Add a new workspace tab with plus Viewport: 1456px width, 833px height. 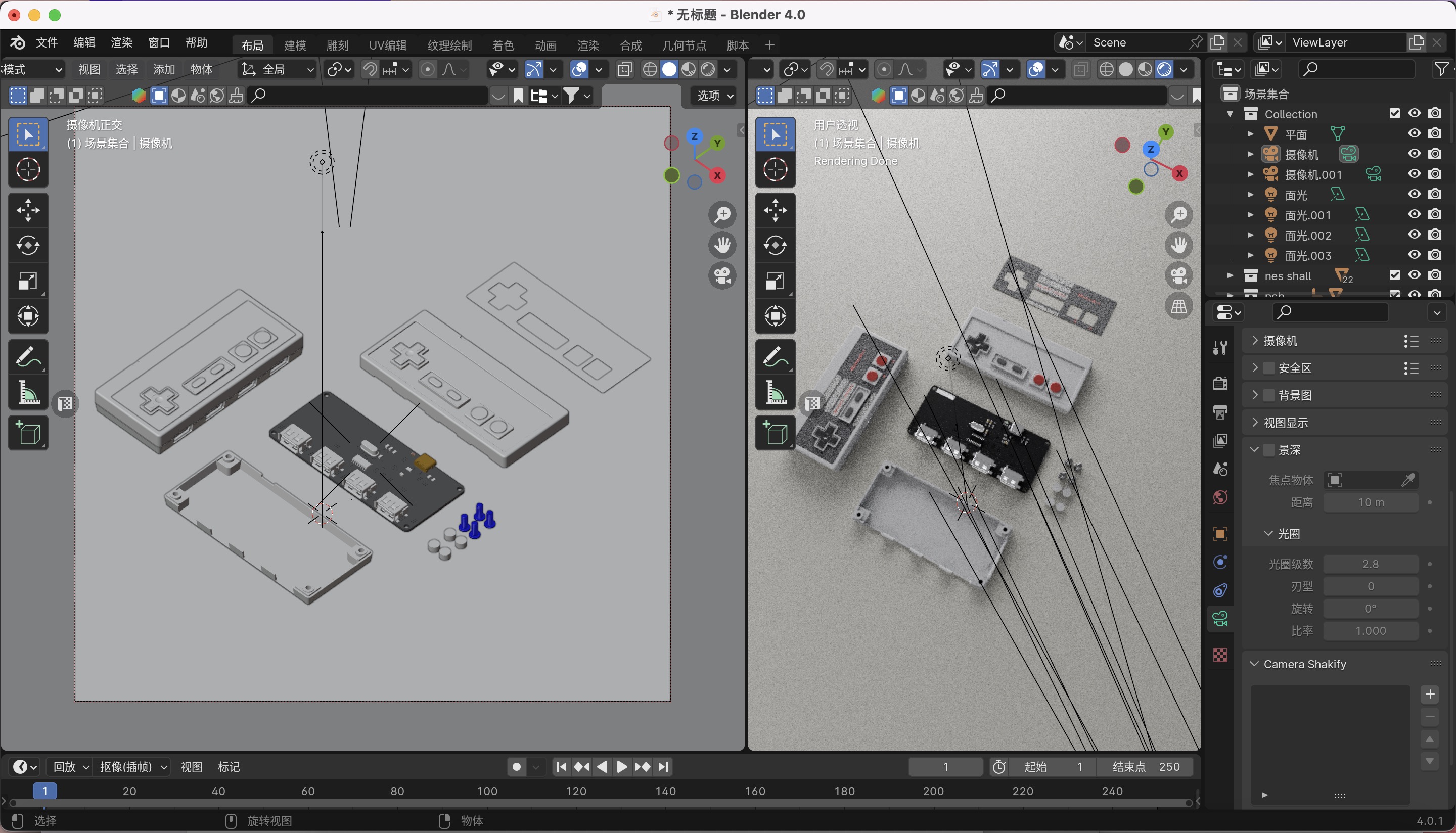(x=770, y=45)
